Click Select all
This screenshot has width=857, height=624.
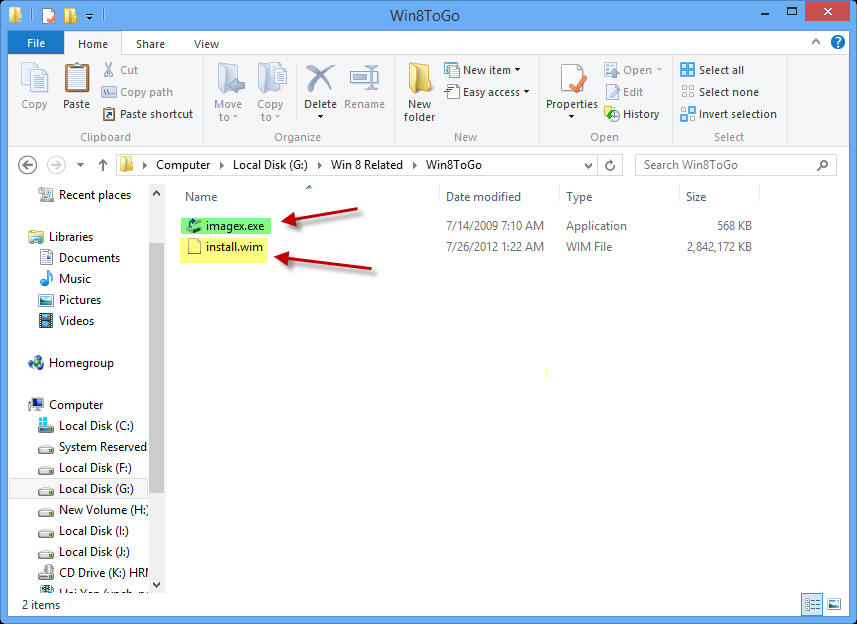(712, 70)
